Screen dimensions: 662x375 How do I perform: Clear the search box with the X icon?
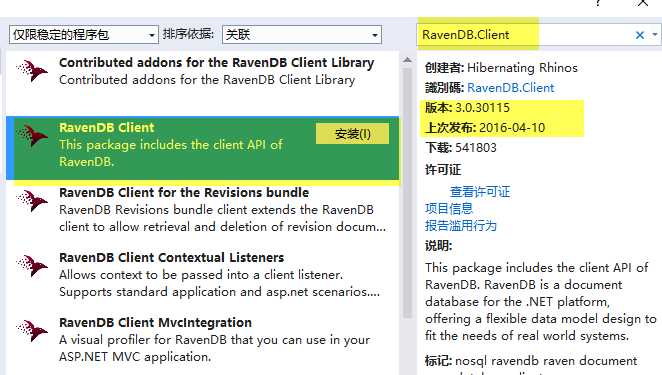tap(640, 35)
